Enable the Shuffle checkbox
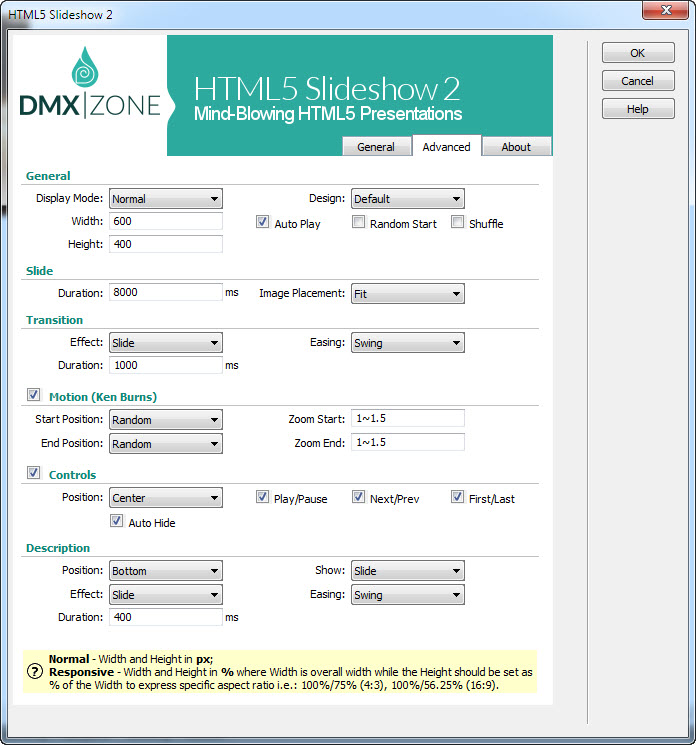Viewport: 696px width, 745px height. point(457,222)
